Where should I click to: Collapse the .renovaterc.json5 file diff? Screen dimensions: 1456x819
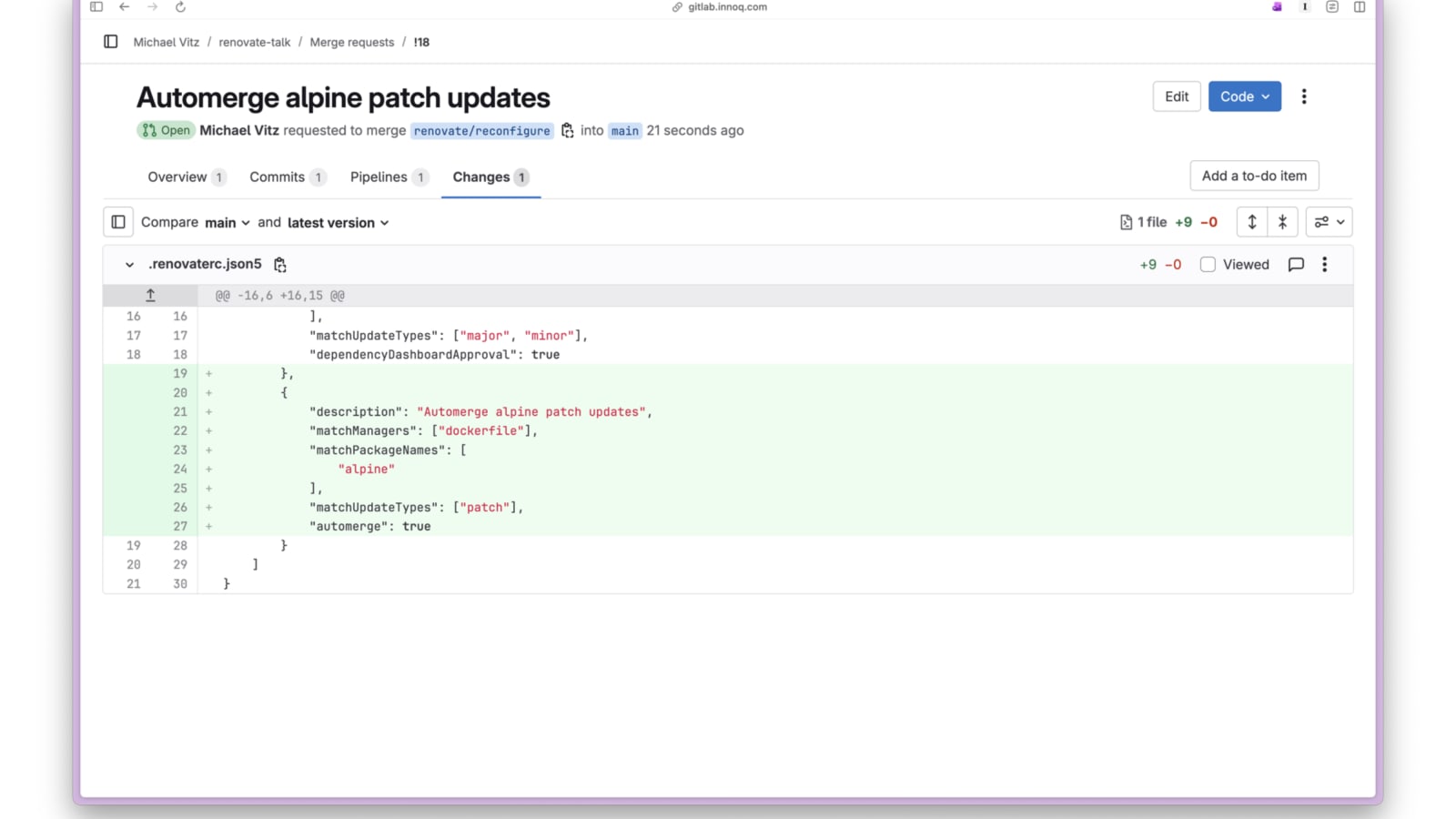(x=129, y=265)
